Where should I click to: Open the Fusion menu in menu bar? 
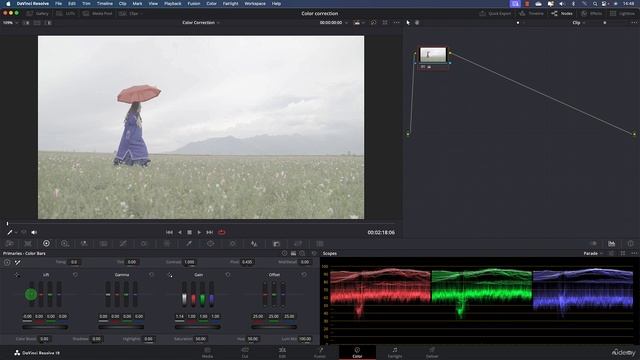(x=194, y=4)
